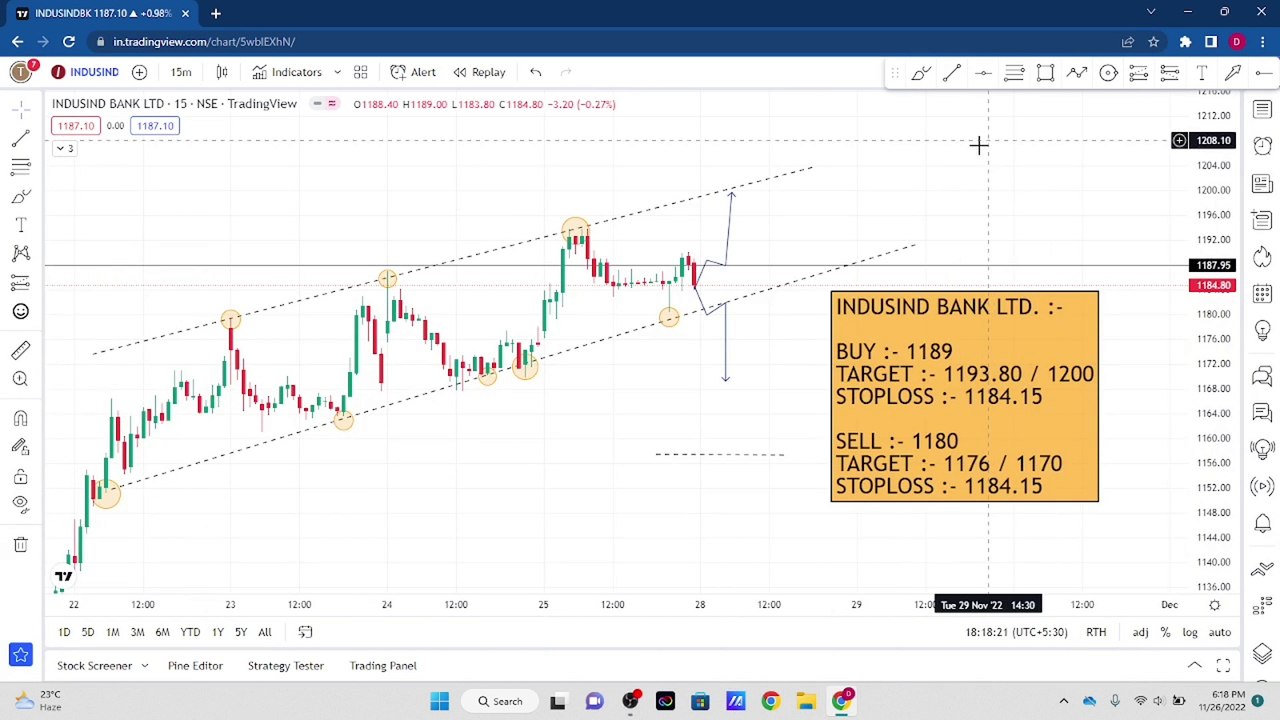The height and width of the screenshot is (720, 1280).
Task: Open the RTH session menu
Action: (1096, 632)
